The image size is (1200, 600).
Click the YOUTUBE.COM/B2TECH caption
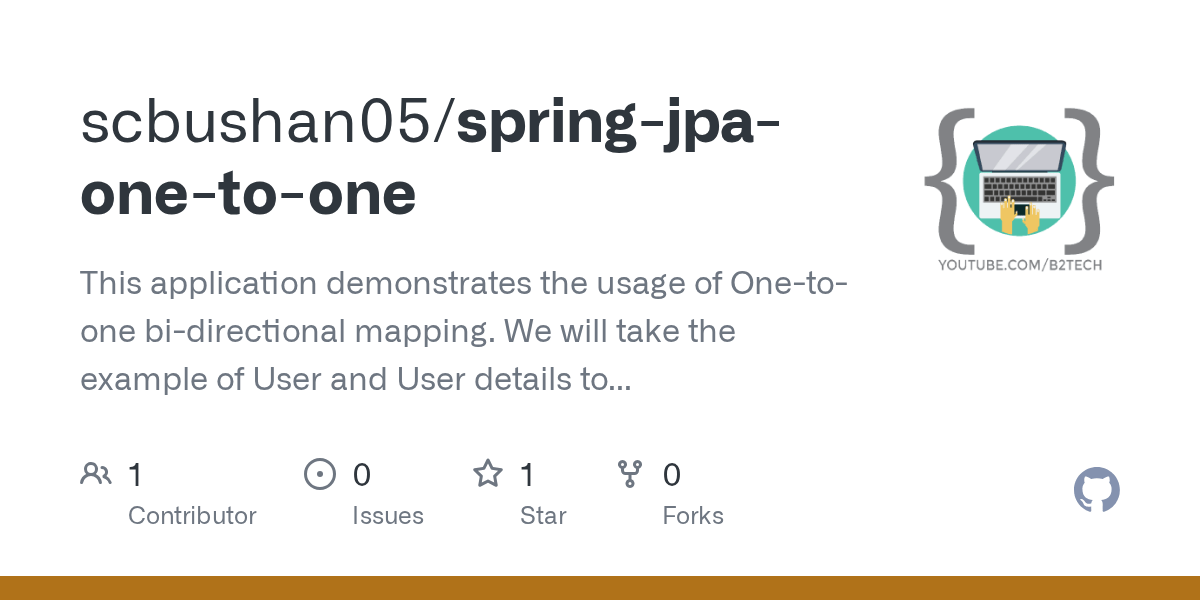(1019, 265)
